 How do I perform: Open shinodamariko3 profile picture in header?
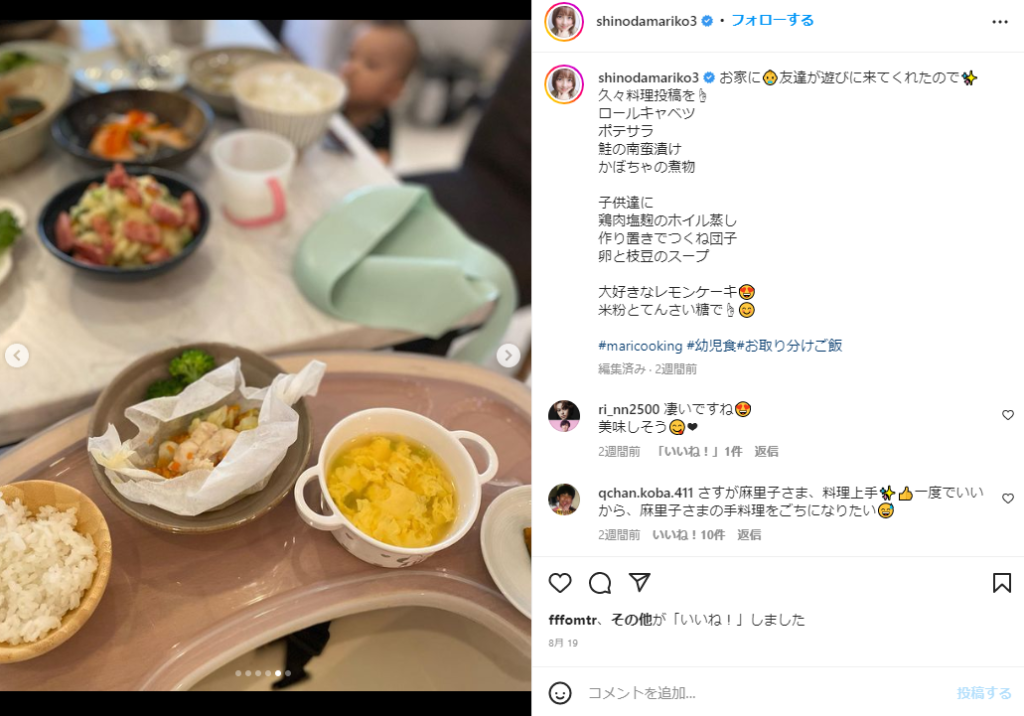tap(564, 22)
